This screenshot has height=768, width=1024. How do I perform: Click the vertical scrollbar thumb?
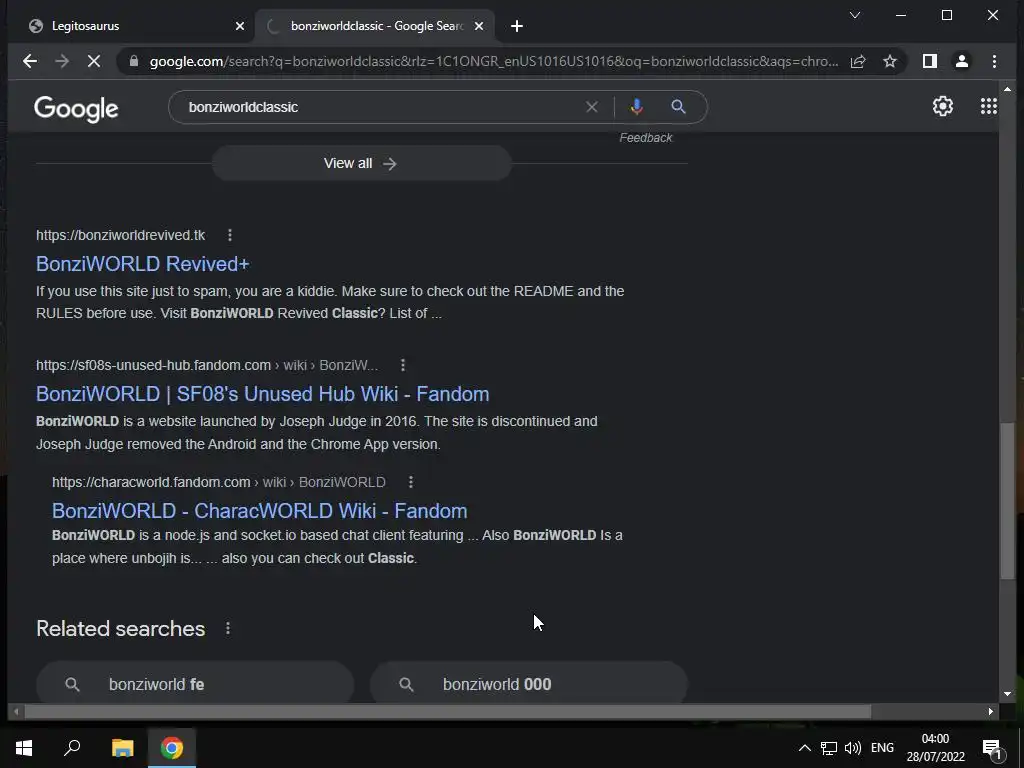(1007, 500)
